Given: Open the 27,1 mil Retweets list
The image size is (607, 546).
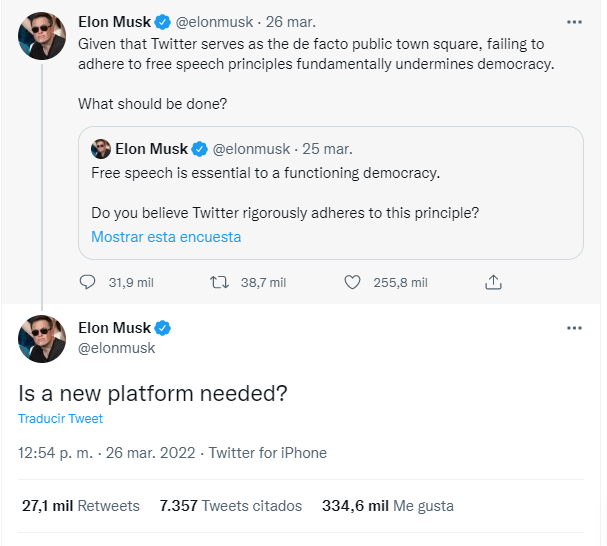Looking at the screenshot, I should pyautogui.click(x=81, y=506).
